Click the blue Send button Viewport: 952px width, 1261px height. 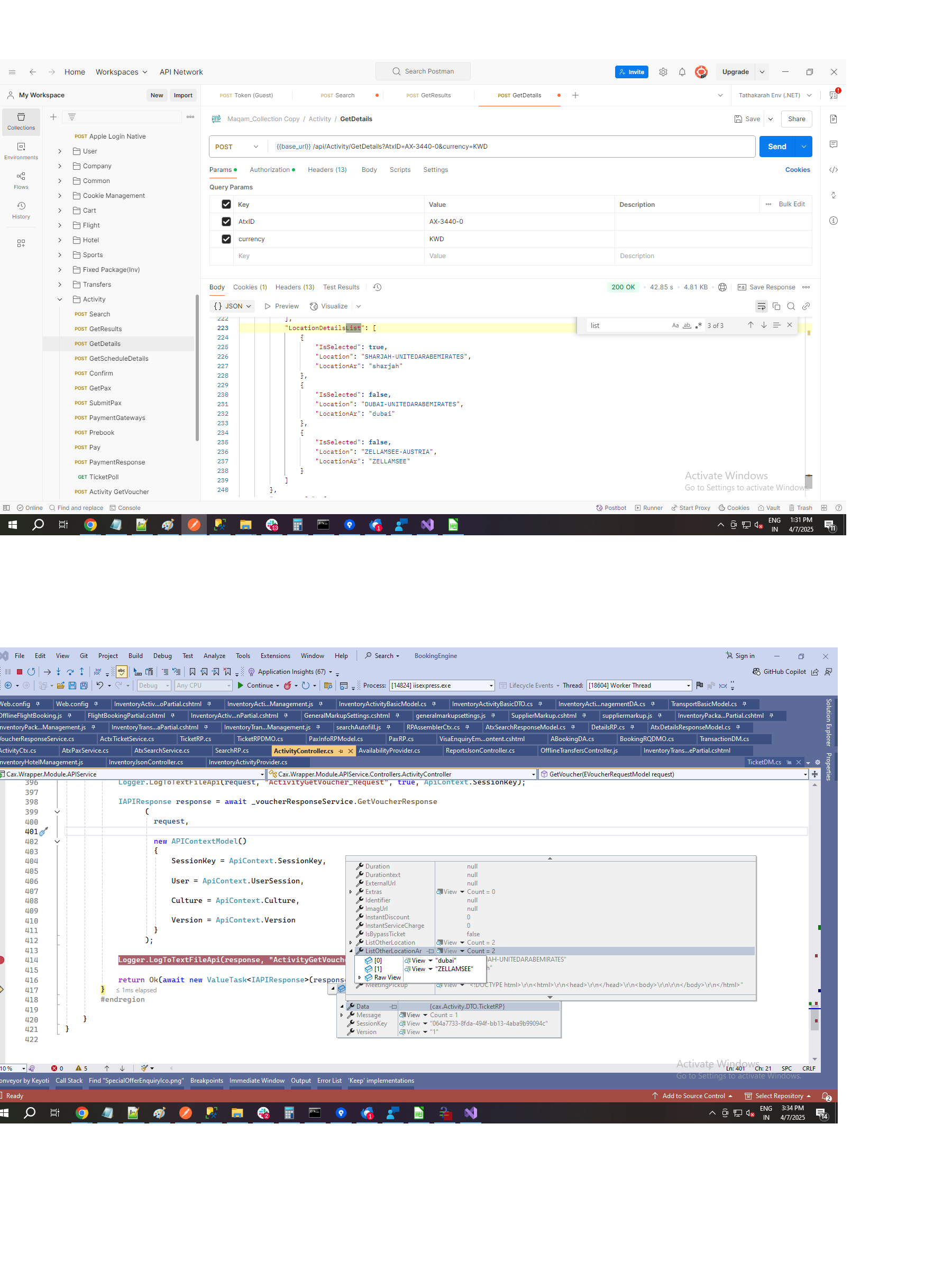[776, 147]
